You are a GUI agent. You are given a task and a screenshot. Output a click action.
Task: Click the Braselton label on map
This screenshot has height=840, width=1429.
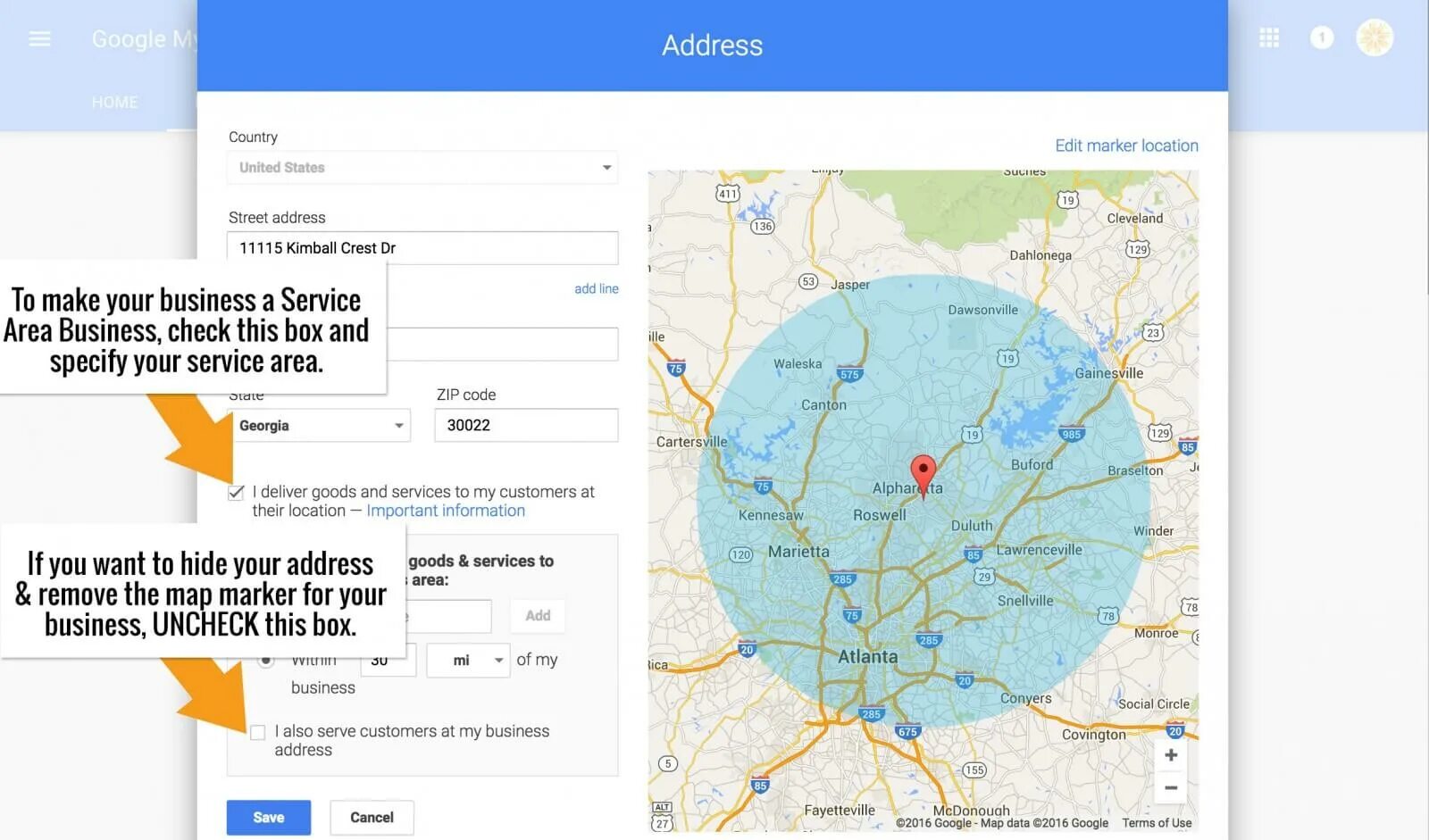(1135, 470)
